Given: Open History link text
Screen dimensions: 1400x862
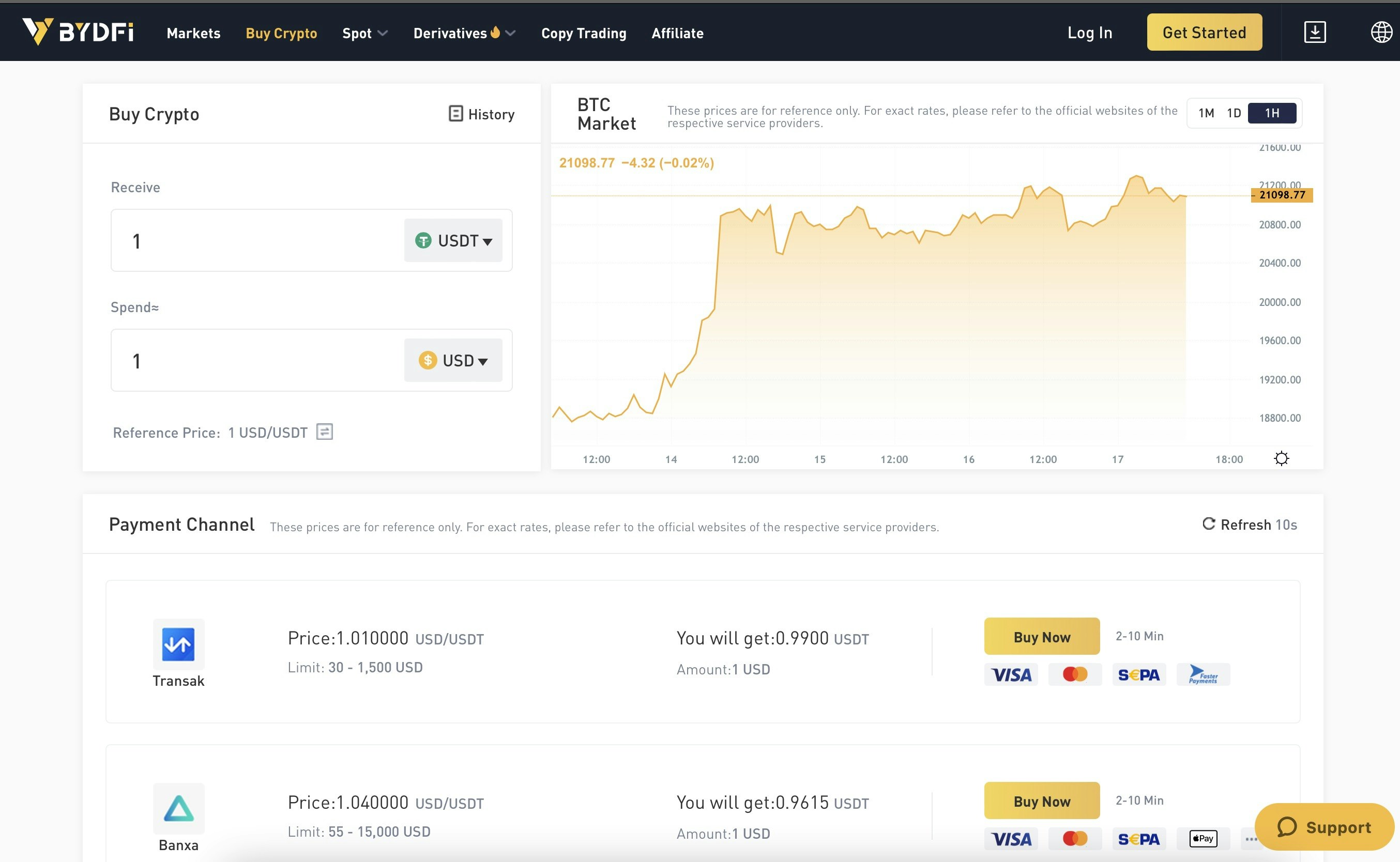Looking at the screenshot, I should click(491, 114).
